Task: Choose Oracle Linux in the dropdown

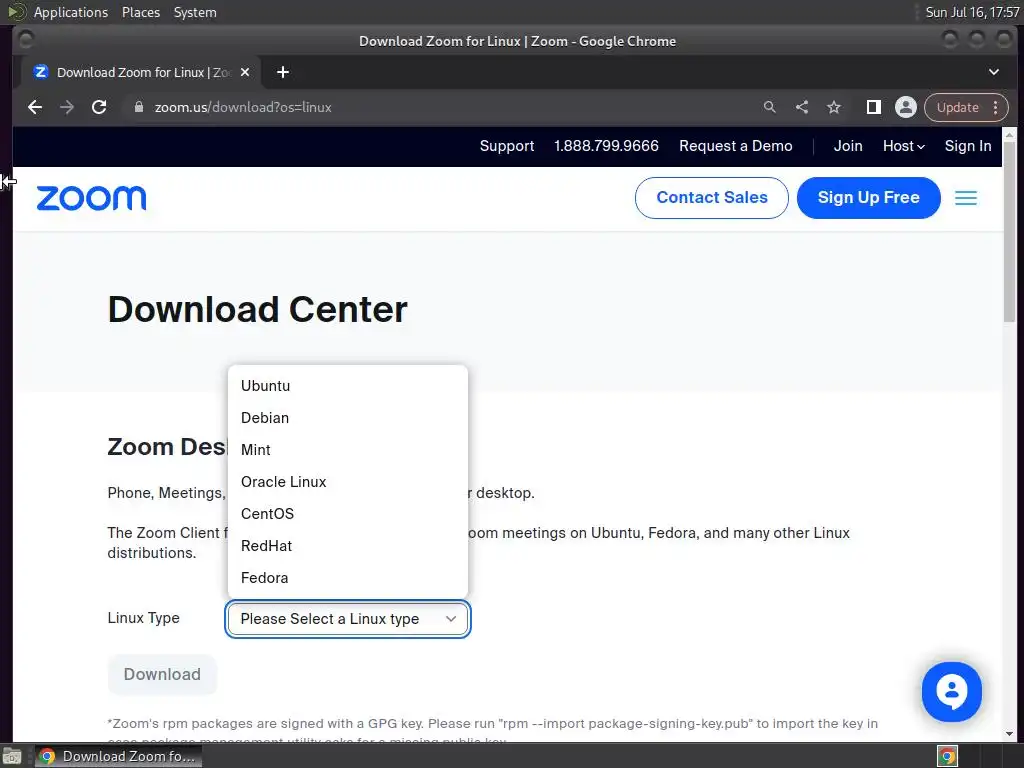Action: click(348, 482)
